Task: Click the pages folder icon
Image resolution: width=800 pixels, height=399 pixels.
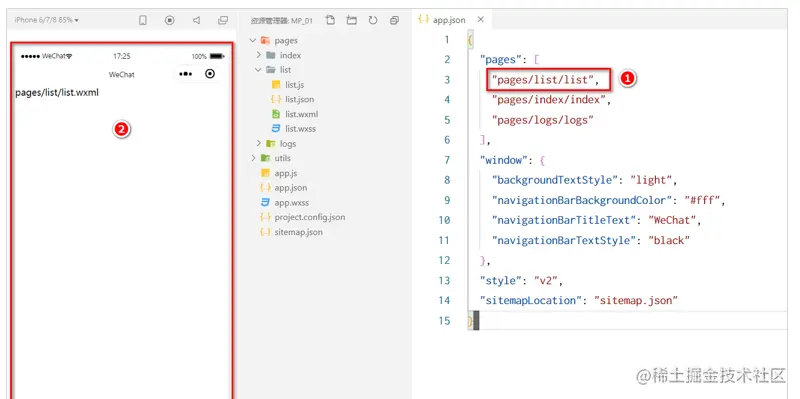Action: pos(265,40)
